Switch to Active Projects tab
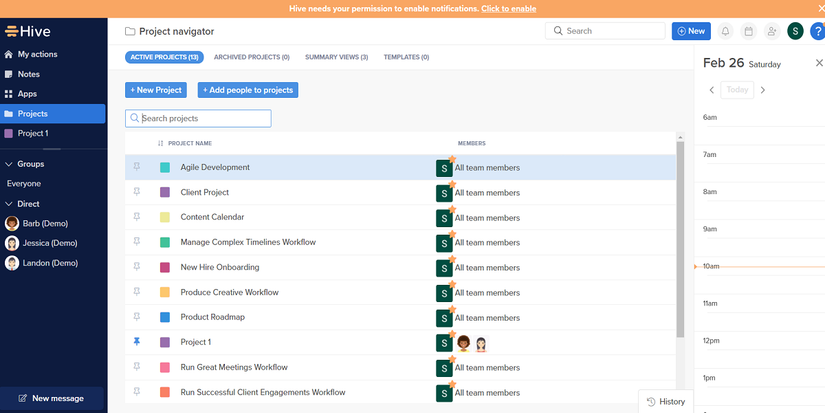The image size is (825, 413). [x=165, y=57]
